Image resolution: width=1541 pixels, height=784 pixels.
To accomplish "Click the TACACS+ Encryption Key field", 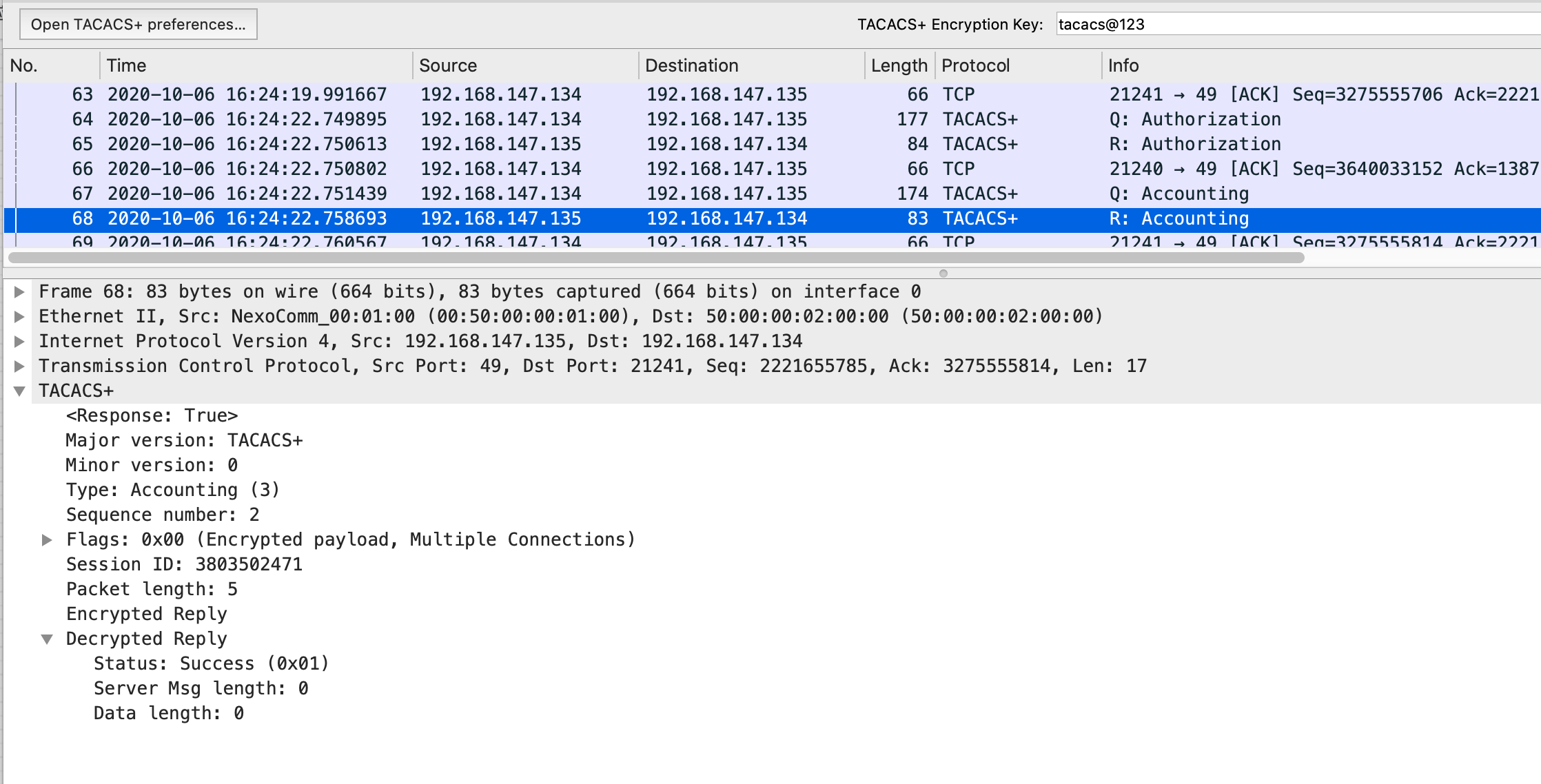I will [x=1296, y=24].
